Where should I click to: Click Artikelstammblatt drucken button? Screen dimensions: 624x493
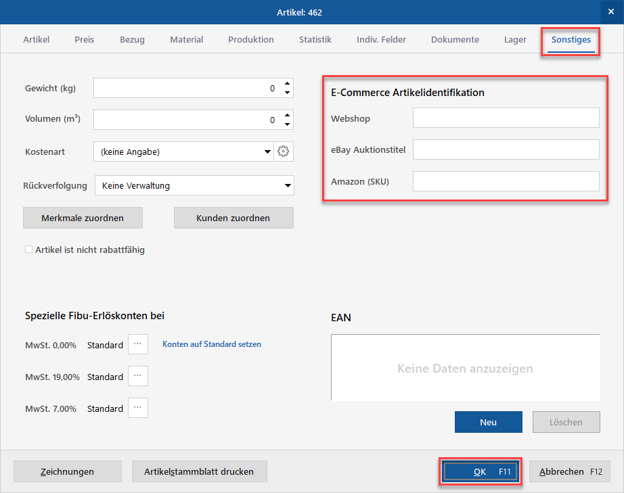pos(199,471)
